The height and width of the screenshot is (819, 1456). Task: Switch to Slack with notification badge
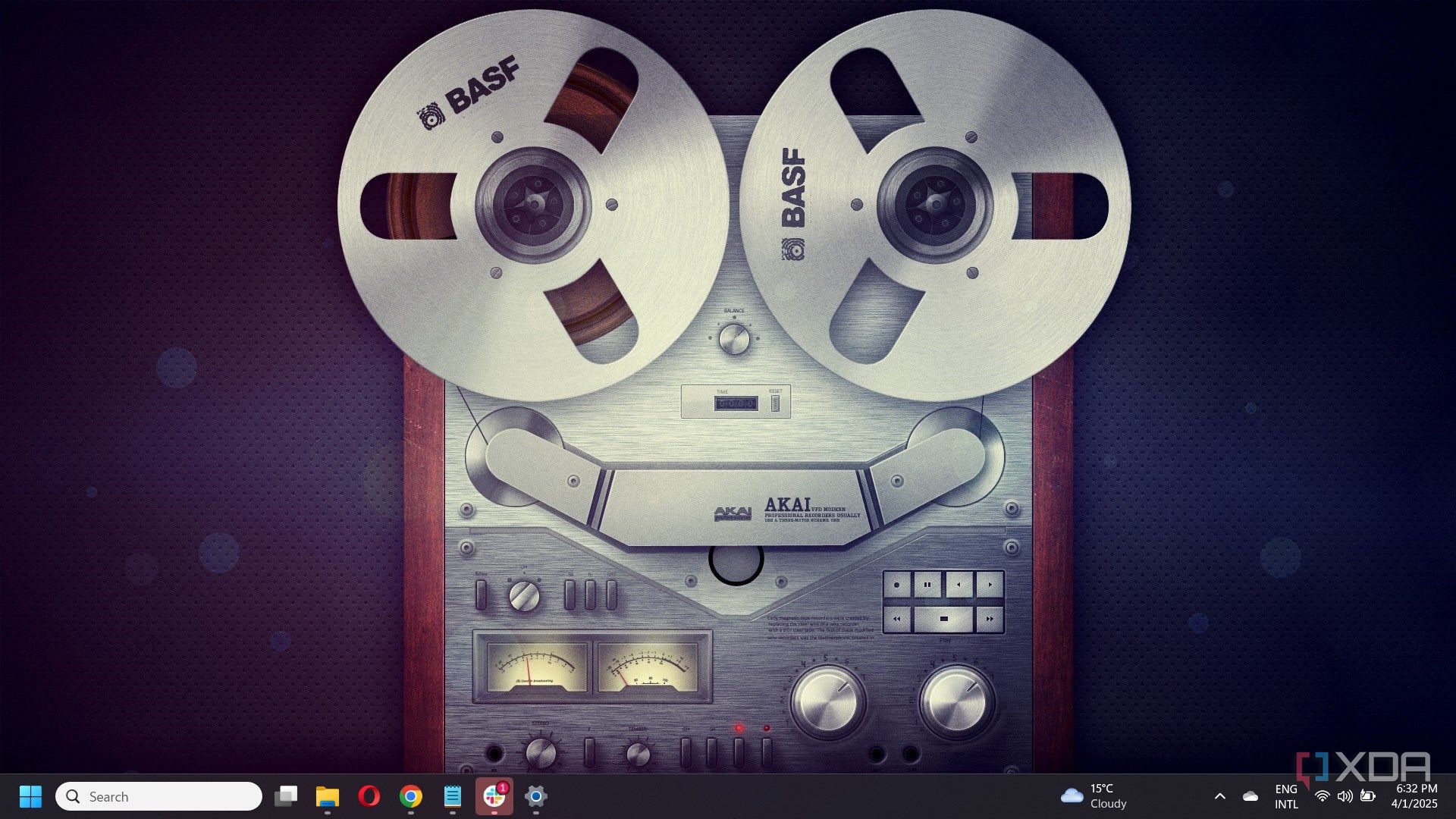coord(494,796)
